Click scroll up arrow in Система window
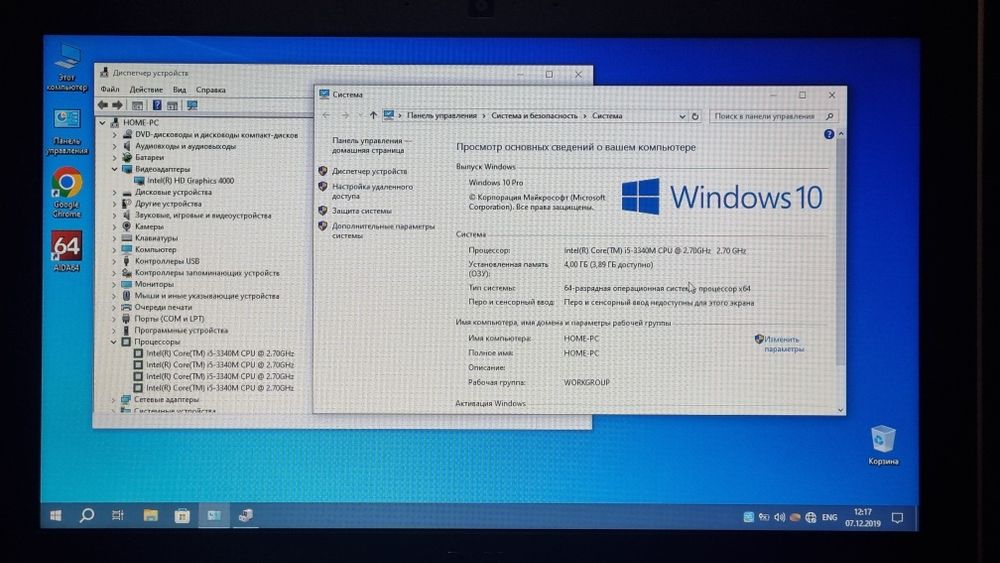Image resolution: width=1000 pixels, height=563 pixels. 841,134
